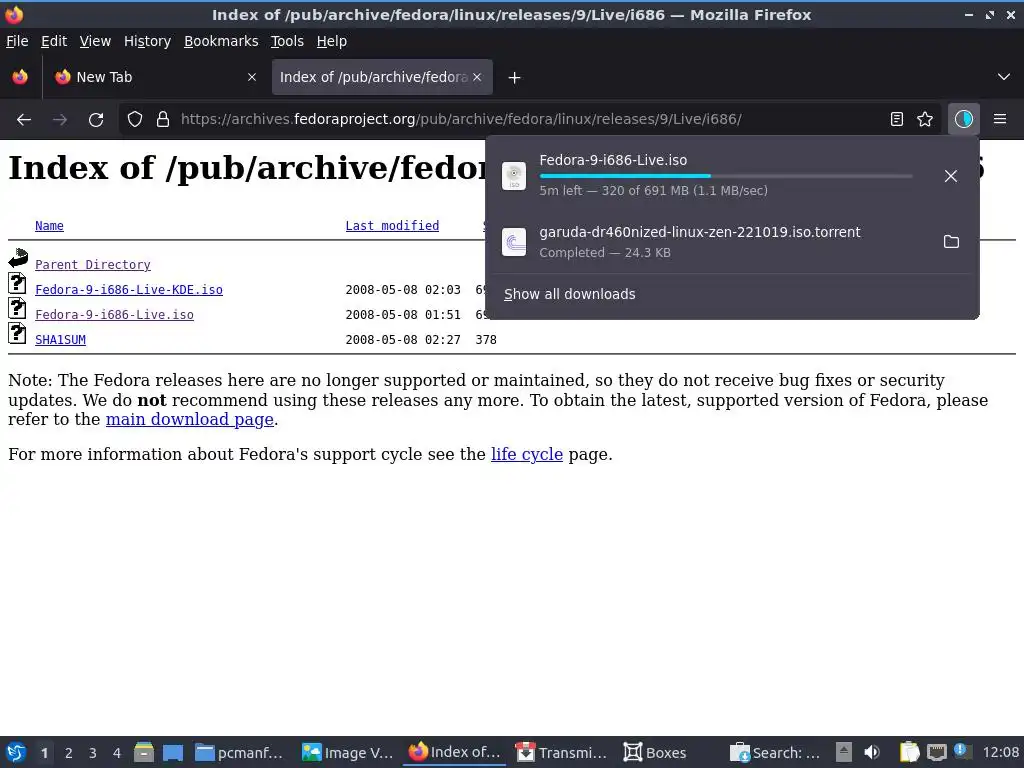Open the life cycle link
This screenshot has height=768, width=1024.
tap(526, 454)
